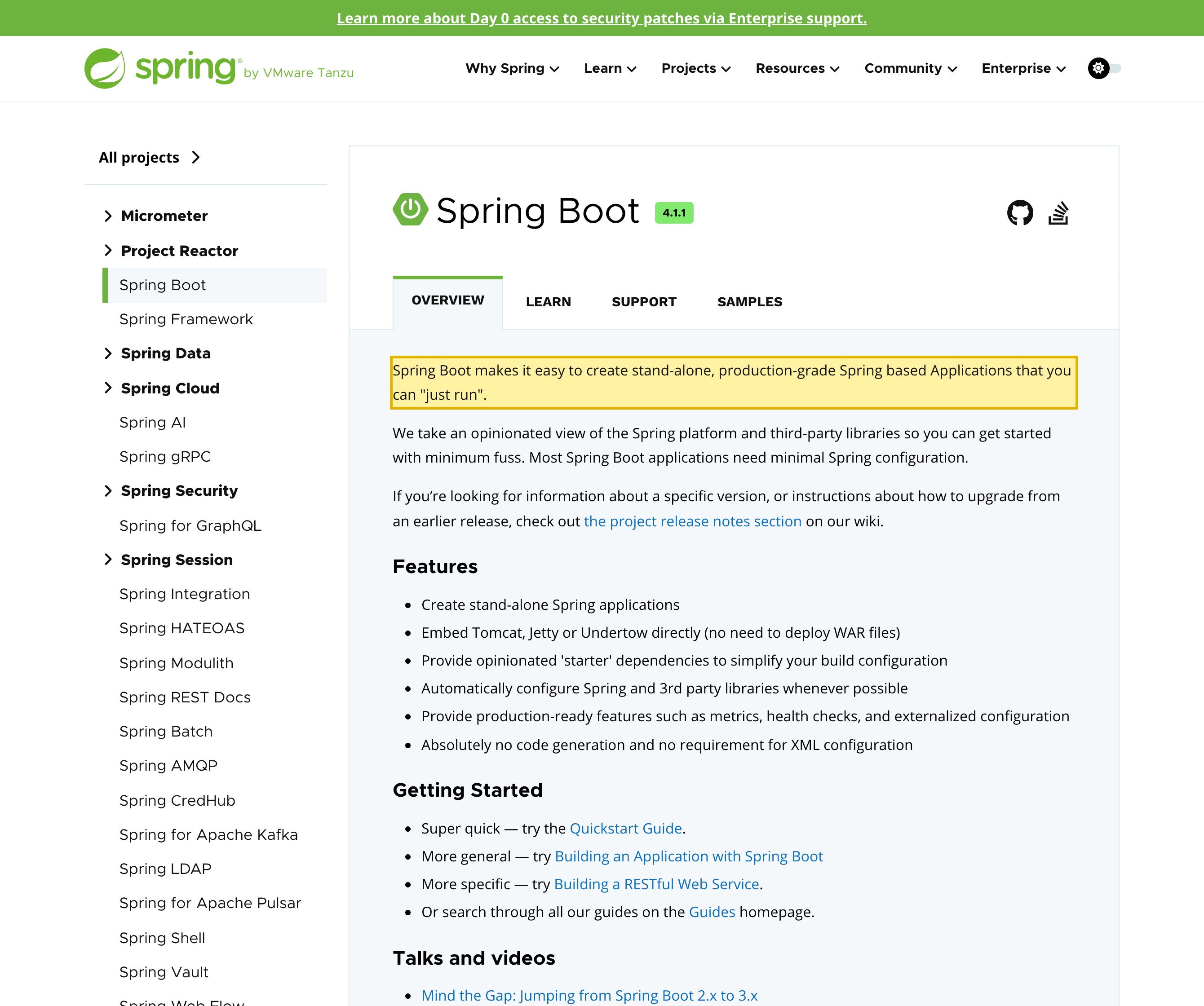Click the Talks and videos heading
The height and width of the screenshot is (1006, 1204).
474,958
